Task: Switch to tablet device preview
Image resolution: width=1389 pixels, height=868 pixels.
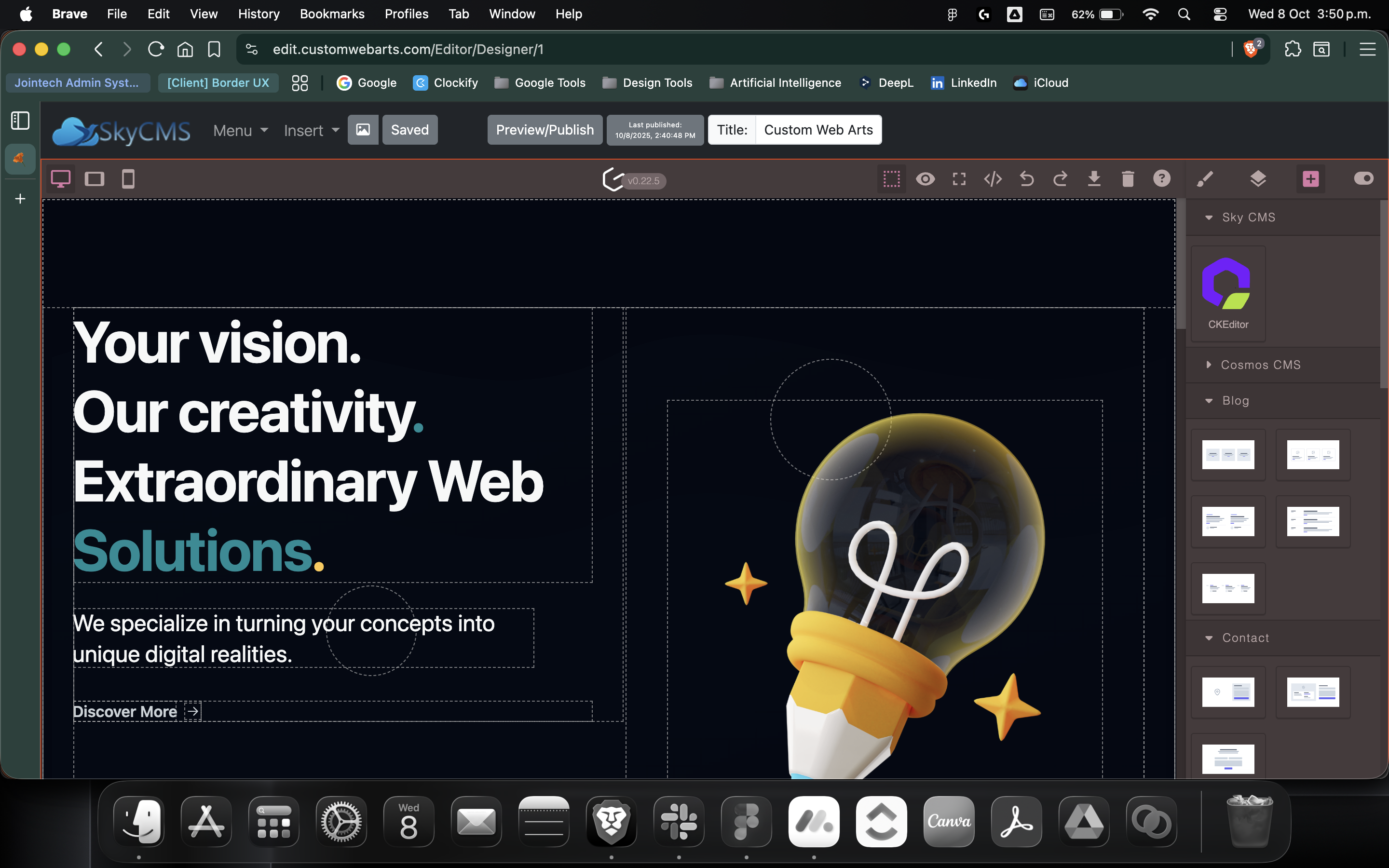Action: point(94,179)
